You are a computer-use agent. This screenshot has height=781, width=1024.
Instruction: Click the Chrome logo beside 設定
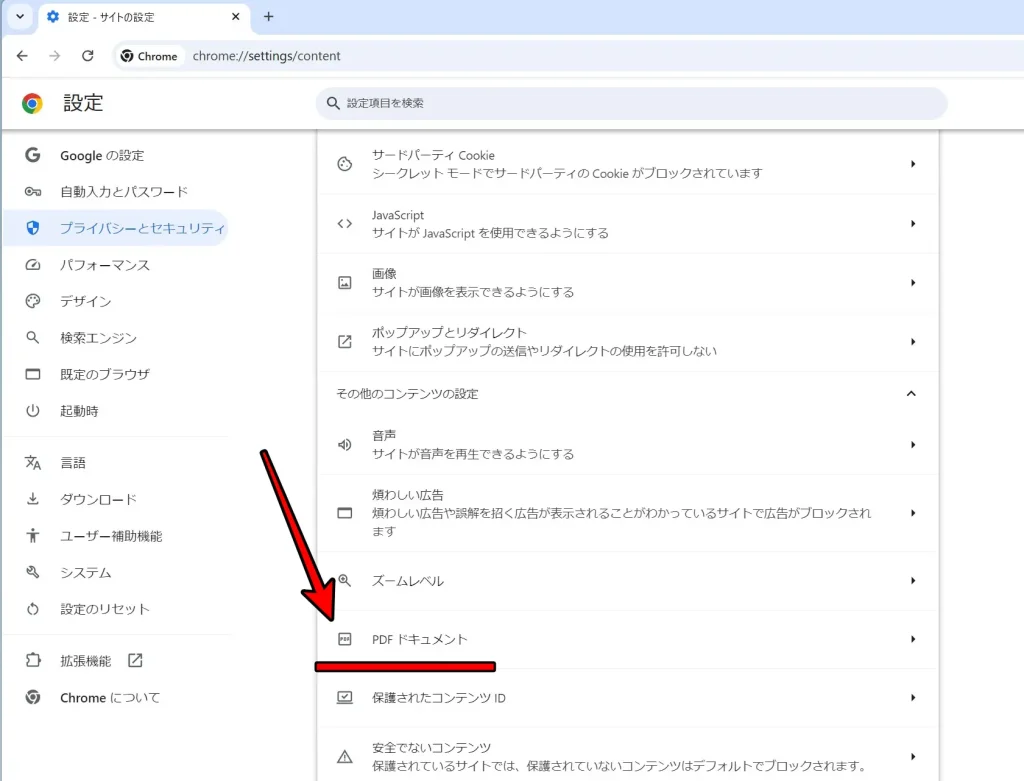click(x=31, y=103)
